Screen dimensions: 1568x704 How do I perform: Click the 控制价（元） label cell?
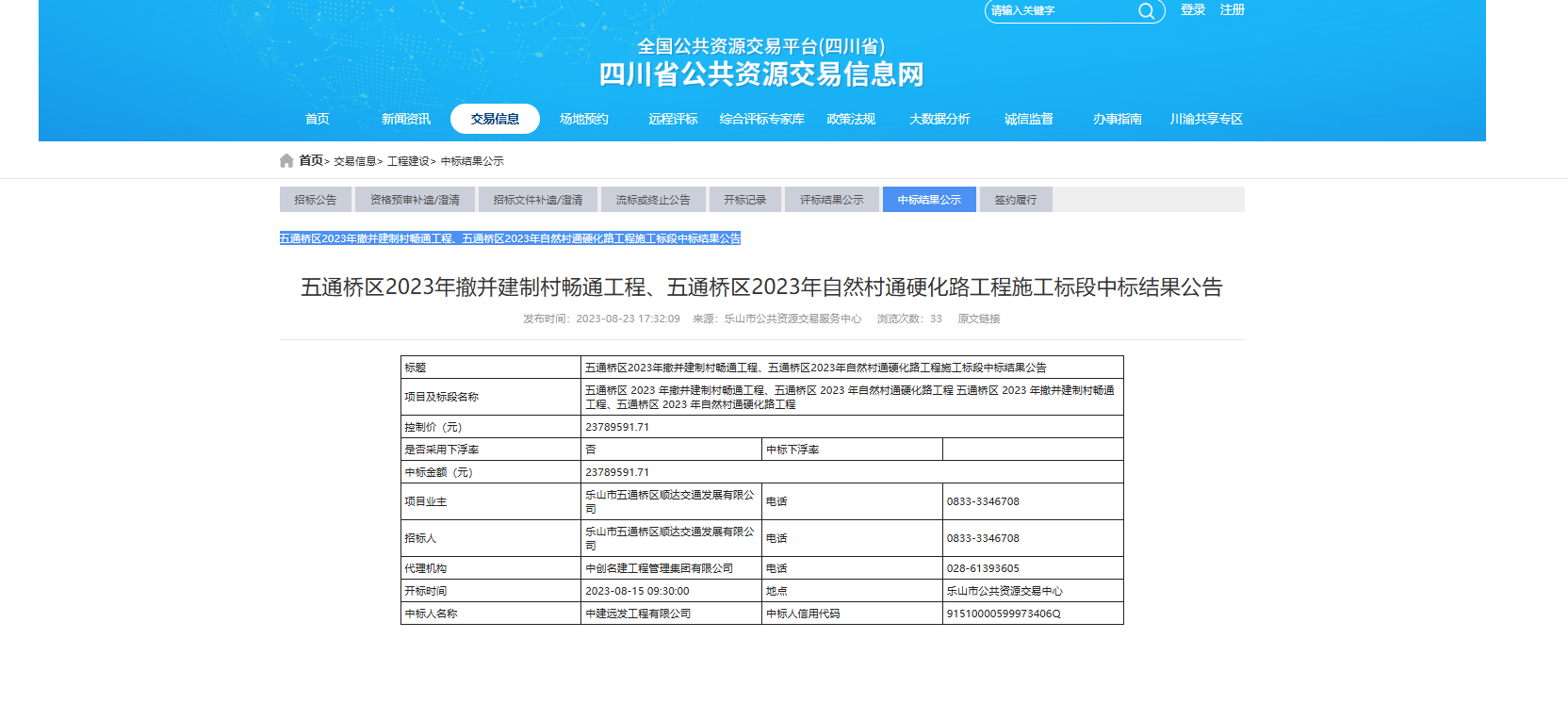491,427
